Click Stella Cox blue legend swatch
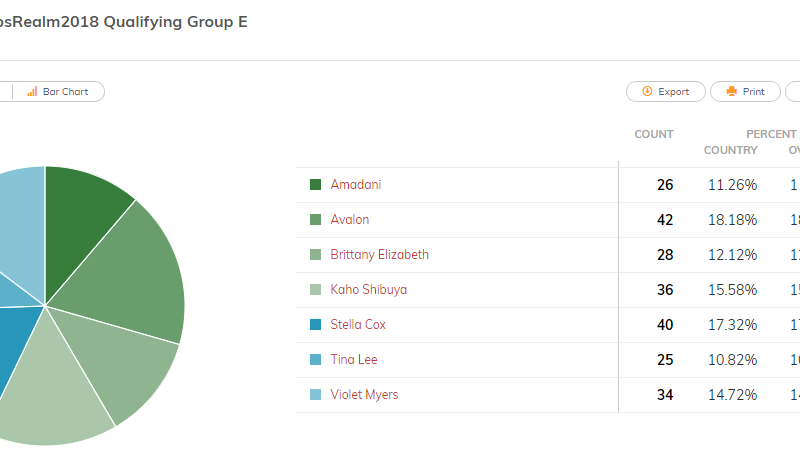Image resolution: width=800 pixels, height=454 pixels. (315, 324)
